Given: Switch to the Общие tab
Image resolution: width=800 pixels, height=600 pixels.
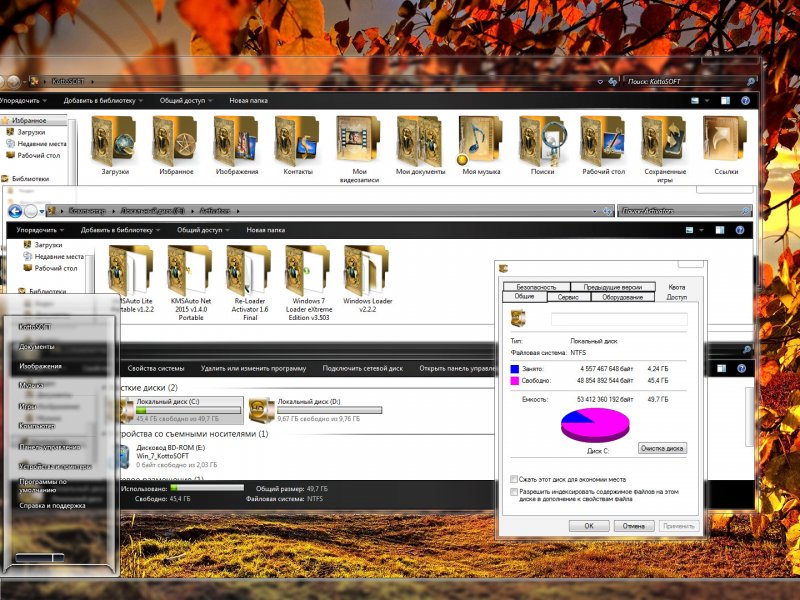Looking at the screenshot, I should 524,296.
